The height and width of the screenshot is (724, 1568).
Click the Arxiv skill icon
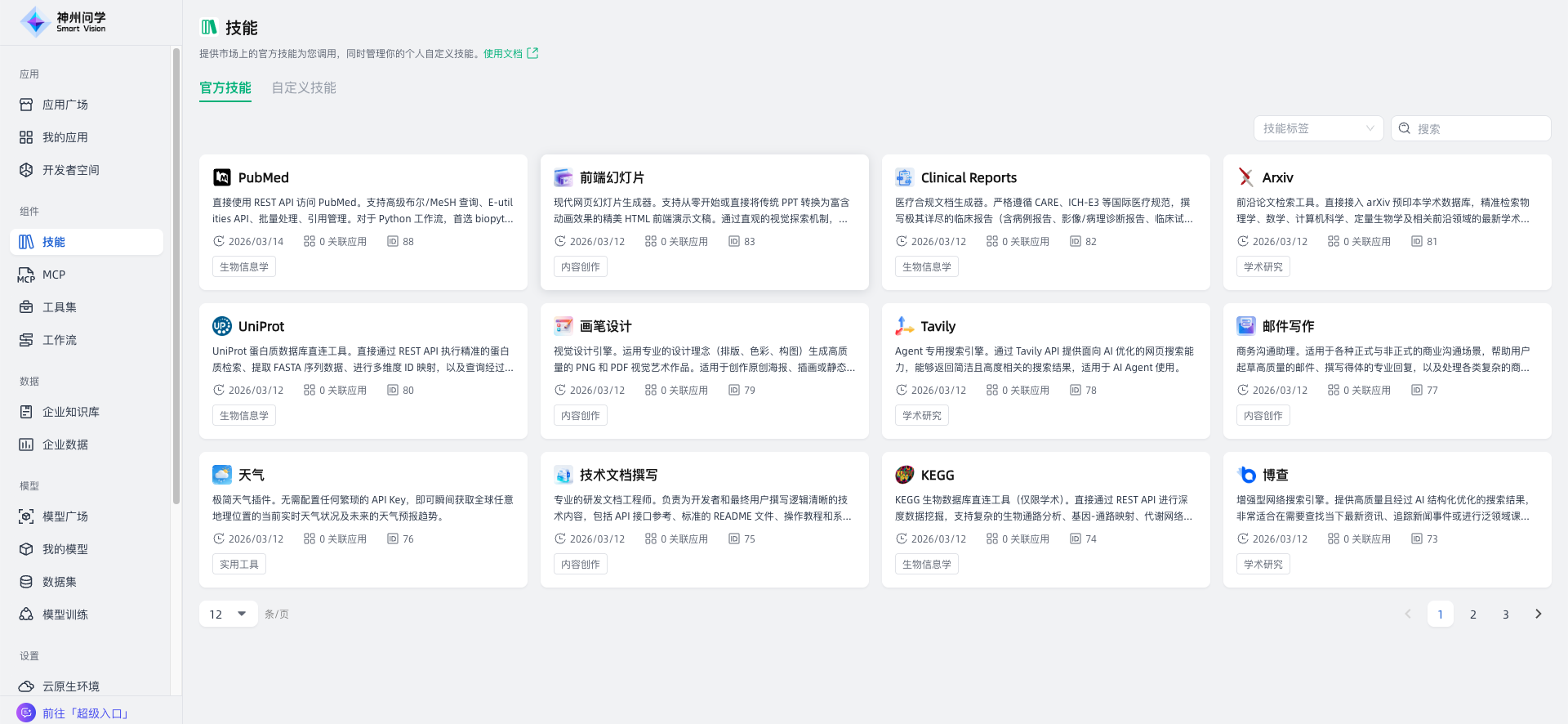coord(1245,177)
